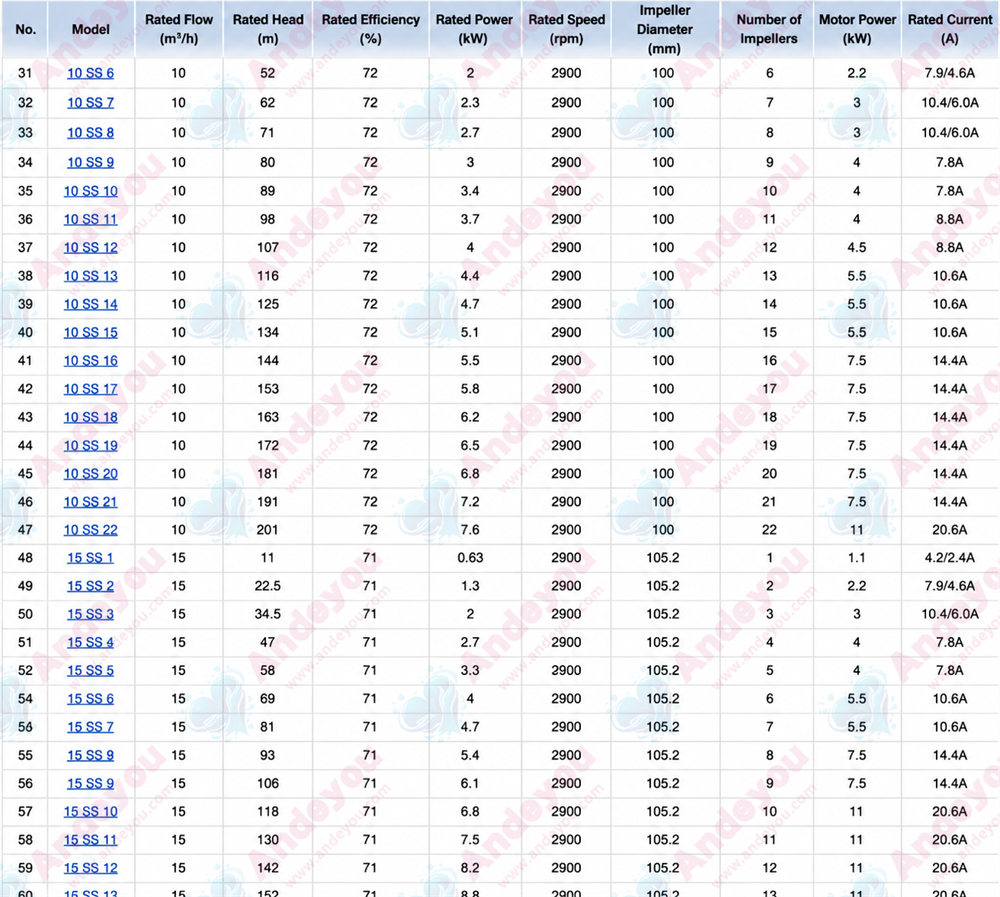1000x897 pixels.
Task: Click the Number of Impellers header
Action: pos(768,29)
